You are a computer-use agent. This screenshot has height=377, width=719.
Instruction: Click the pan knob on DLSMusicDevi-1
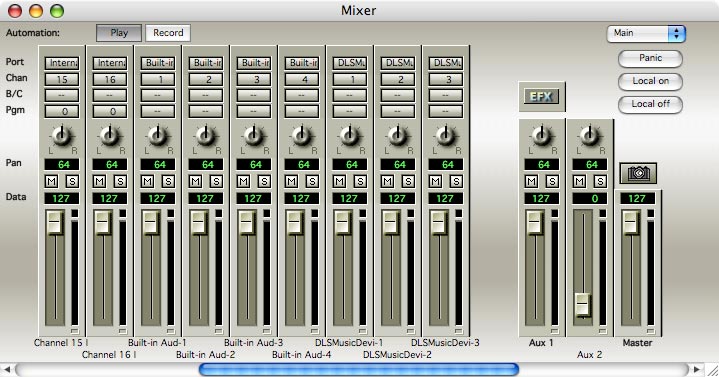coord(349,136)
